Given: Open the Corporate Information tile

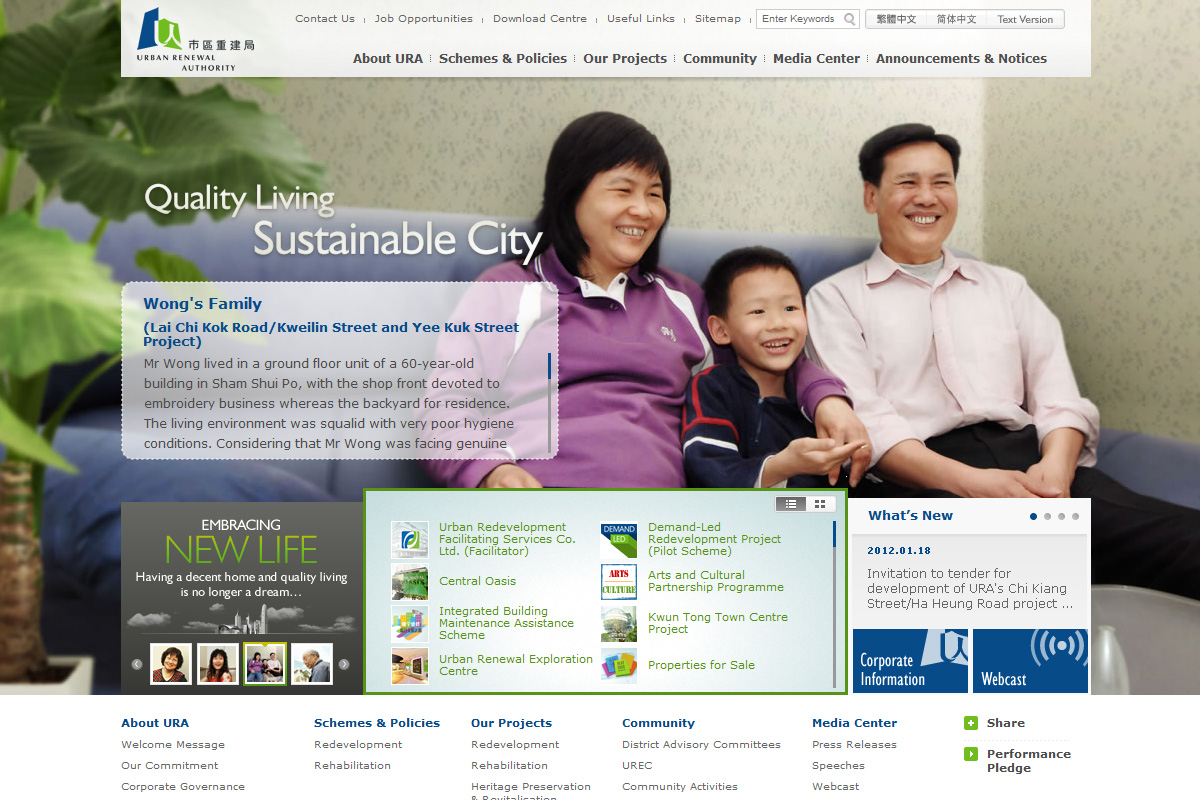Looking at the screenshot, I should tap(910, 661).
